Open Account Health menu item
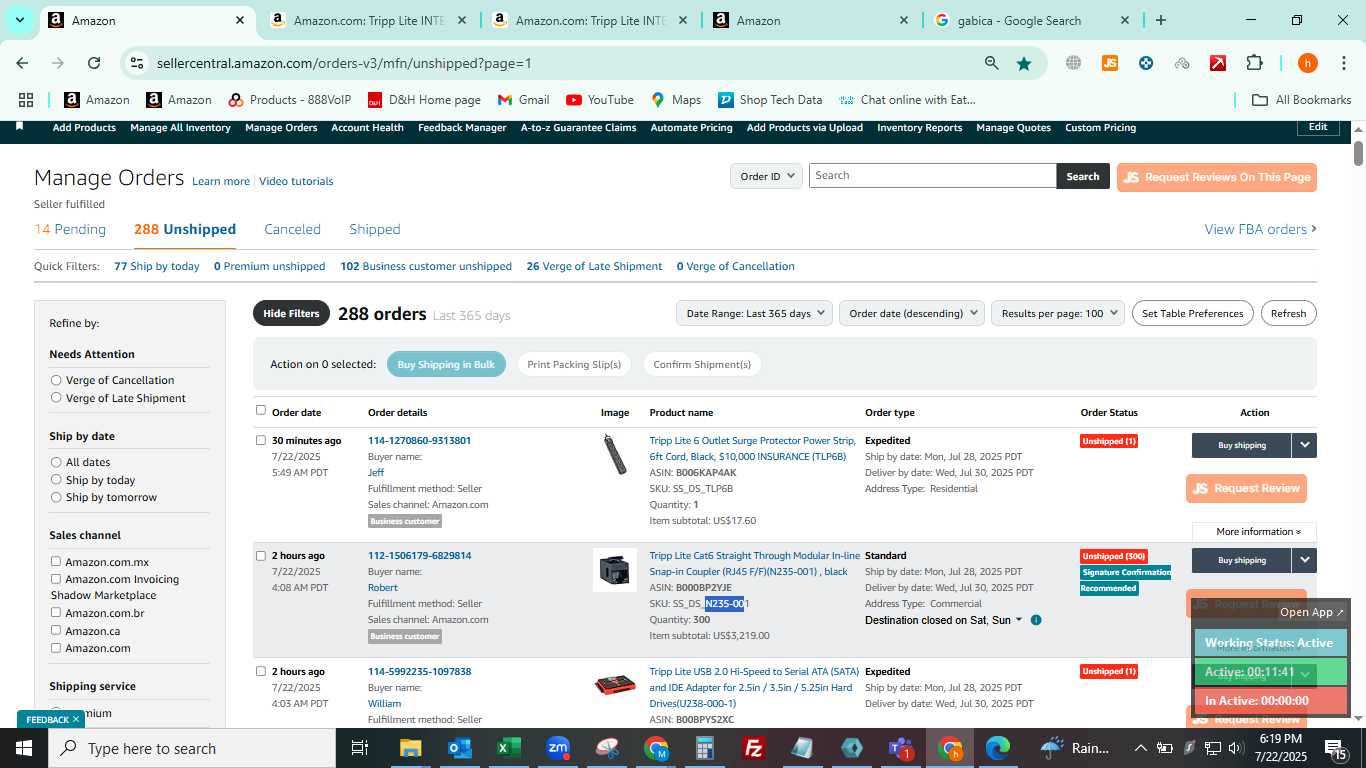 click(x=367, y=127)
